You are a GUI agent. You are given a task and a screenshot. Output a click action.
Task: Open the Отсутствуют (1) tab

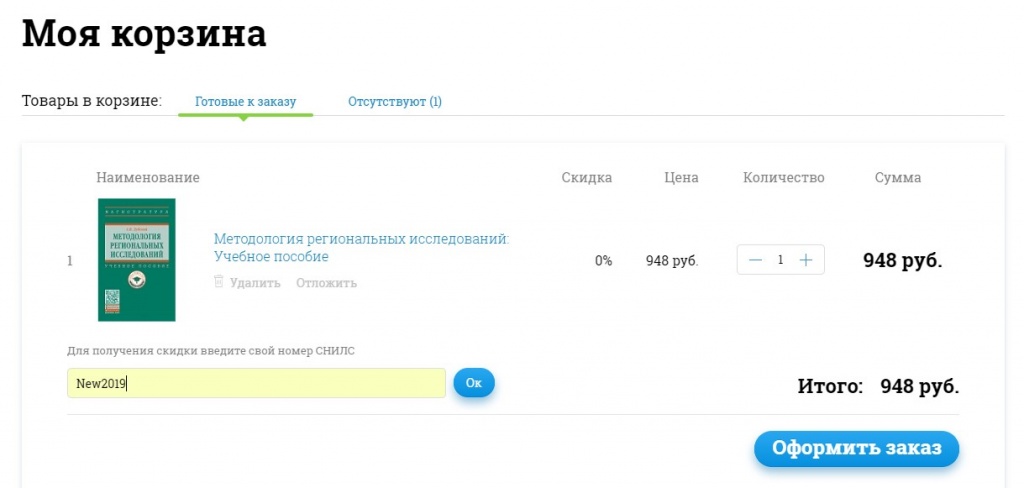coord(394,102)
